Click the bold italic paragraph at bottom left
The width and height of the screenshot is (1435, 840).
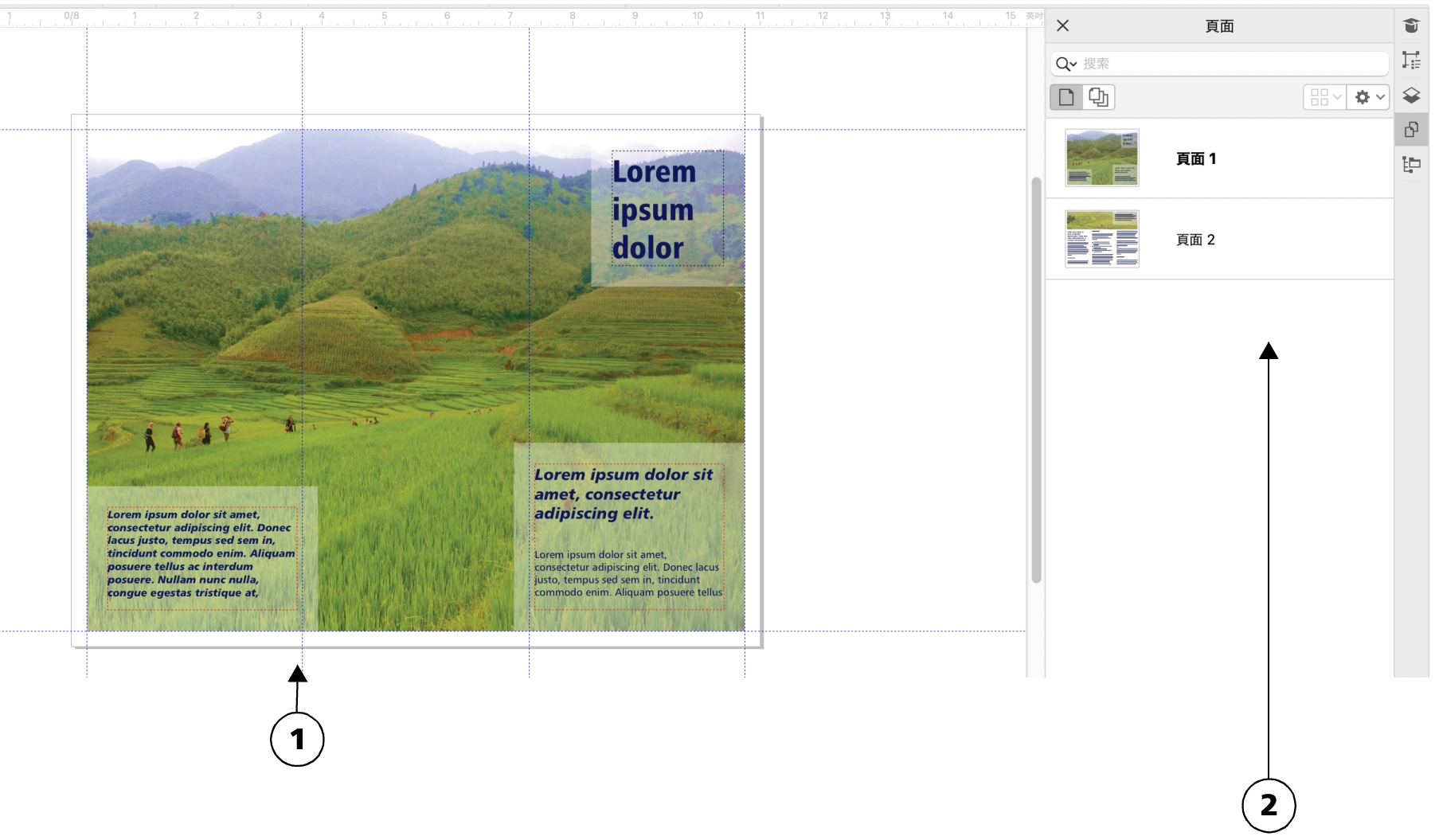201,553
